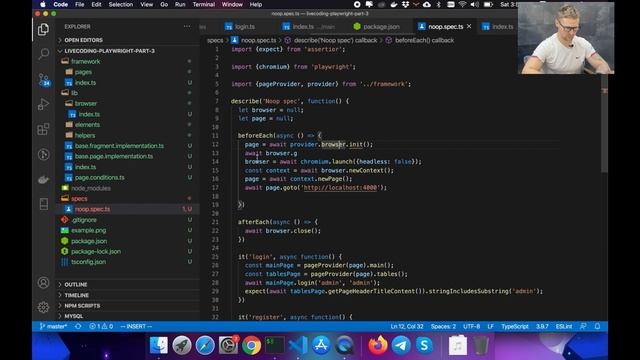Open the Terminal menu
Screen dimensions: 640x360
pyautogui.click(x=203, y=4)
